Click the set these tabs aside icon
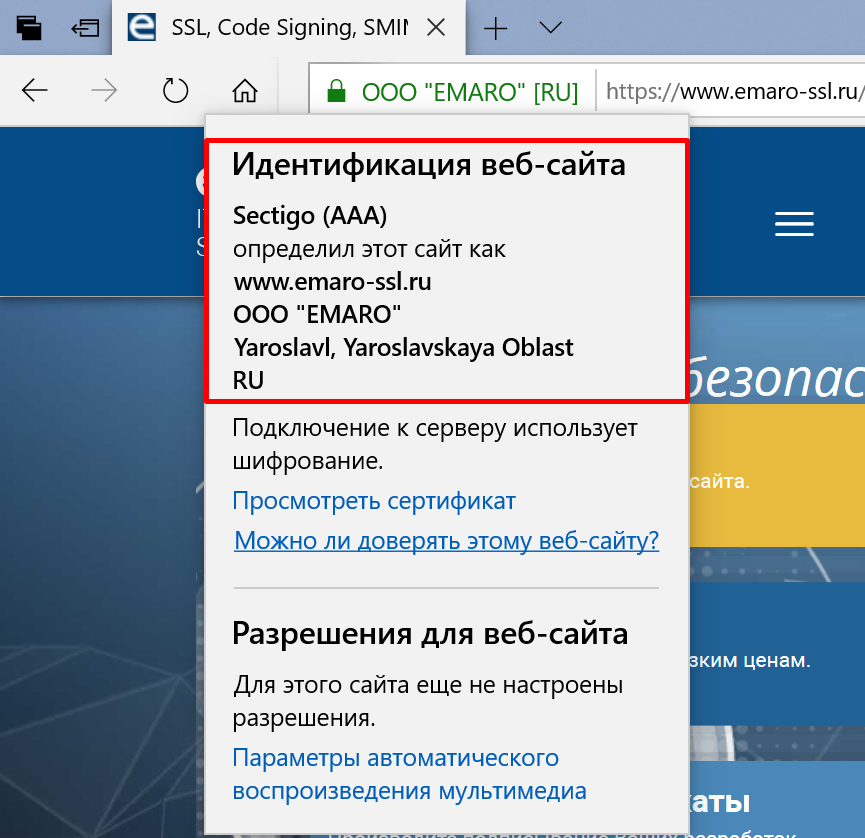Image resolution: width=865 pixels, height=838 pixels. click(x=85, y=28)
